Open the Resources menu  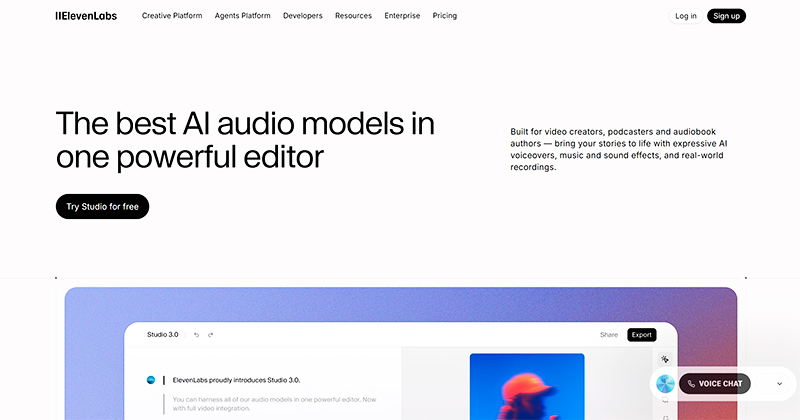click(x=353, y=16)
